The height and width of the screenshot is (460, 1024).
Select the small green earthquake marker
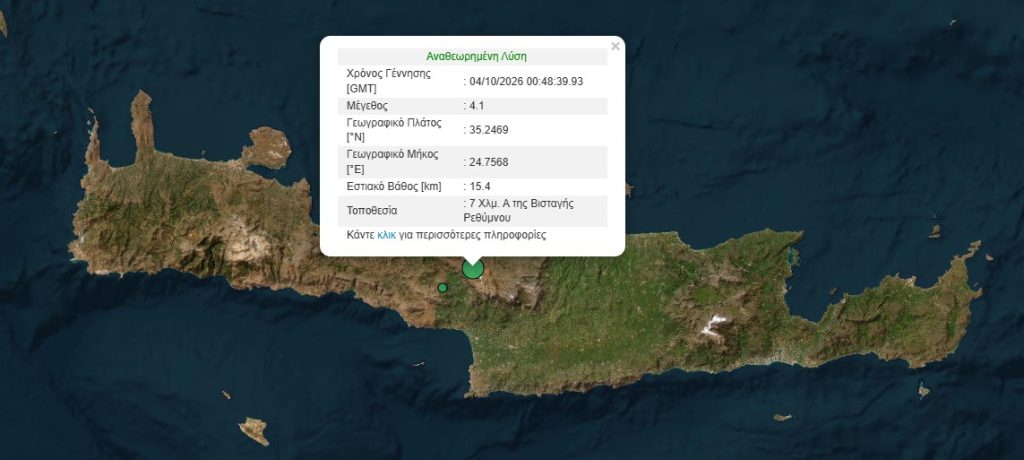[443, 288]
